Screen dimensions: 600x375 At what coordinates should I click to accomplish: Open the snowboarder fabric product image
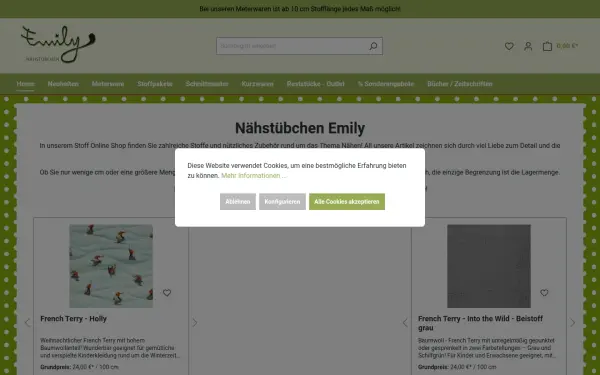click(x=111, y=266)
